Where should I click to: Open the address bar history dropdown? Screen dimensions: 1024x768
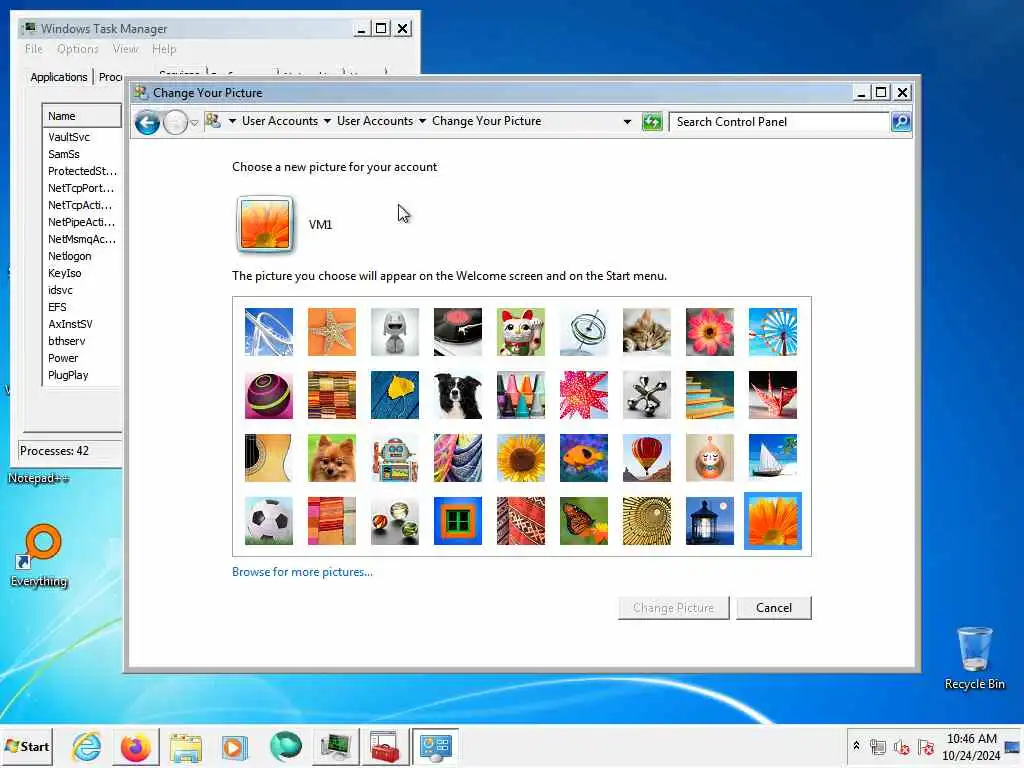[x=627, y=122]
